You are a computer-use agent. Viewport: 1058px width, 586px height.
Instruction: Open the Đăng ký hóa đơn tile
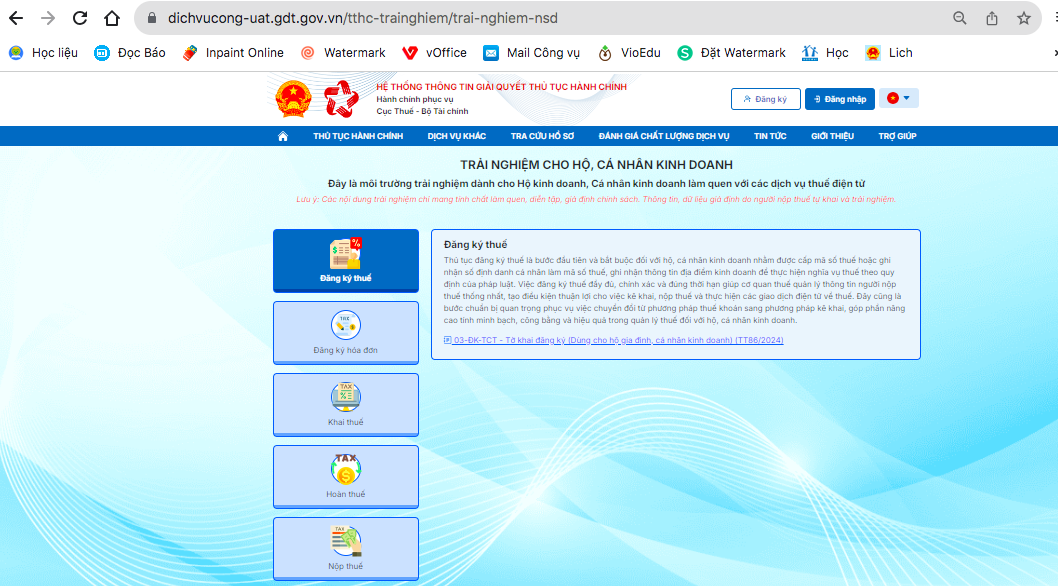(345, 333)
